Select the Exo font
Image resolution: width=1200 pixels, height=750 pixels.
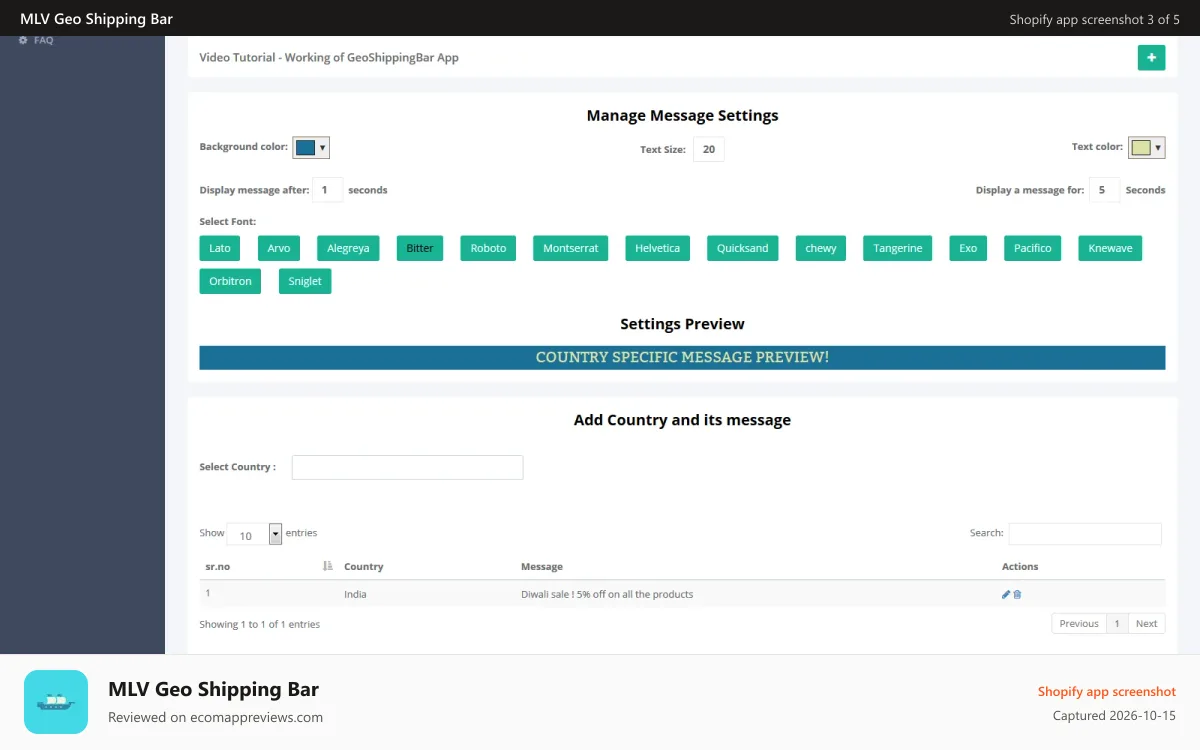point(968,248)
